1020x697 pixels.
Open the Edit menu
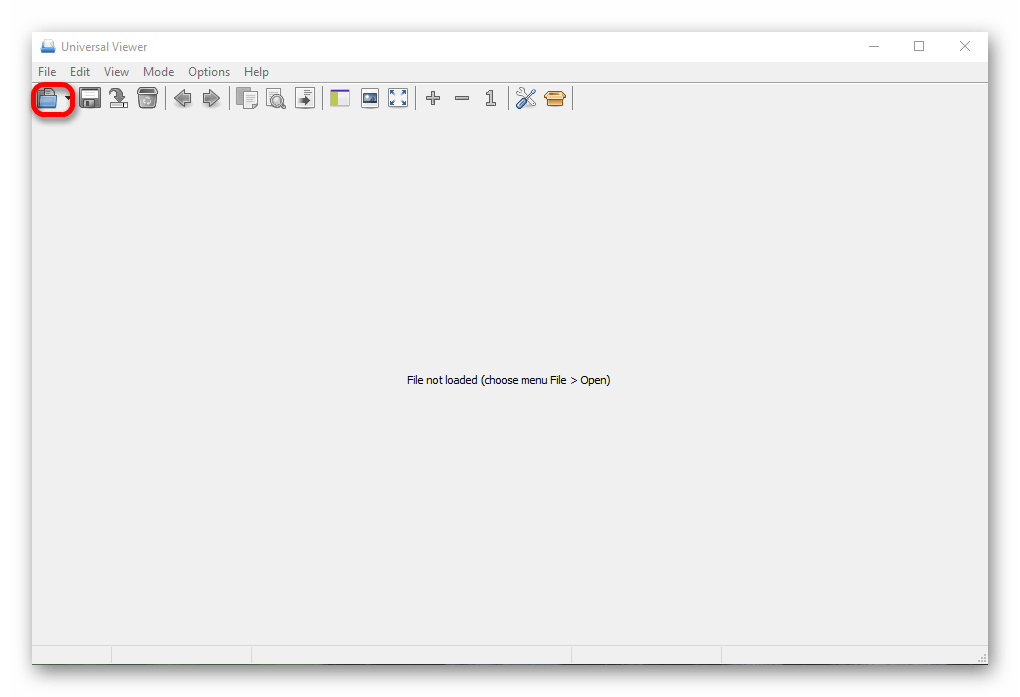click(x=80, y=72)
